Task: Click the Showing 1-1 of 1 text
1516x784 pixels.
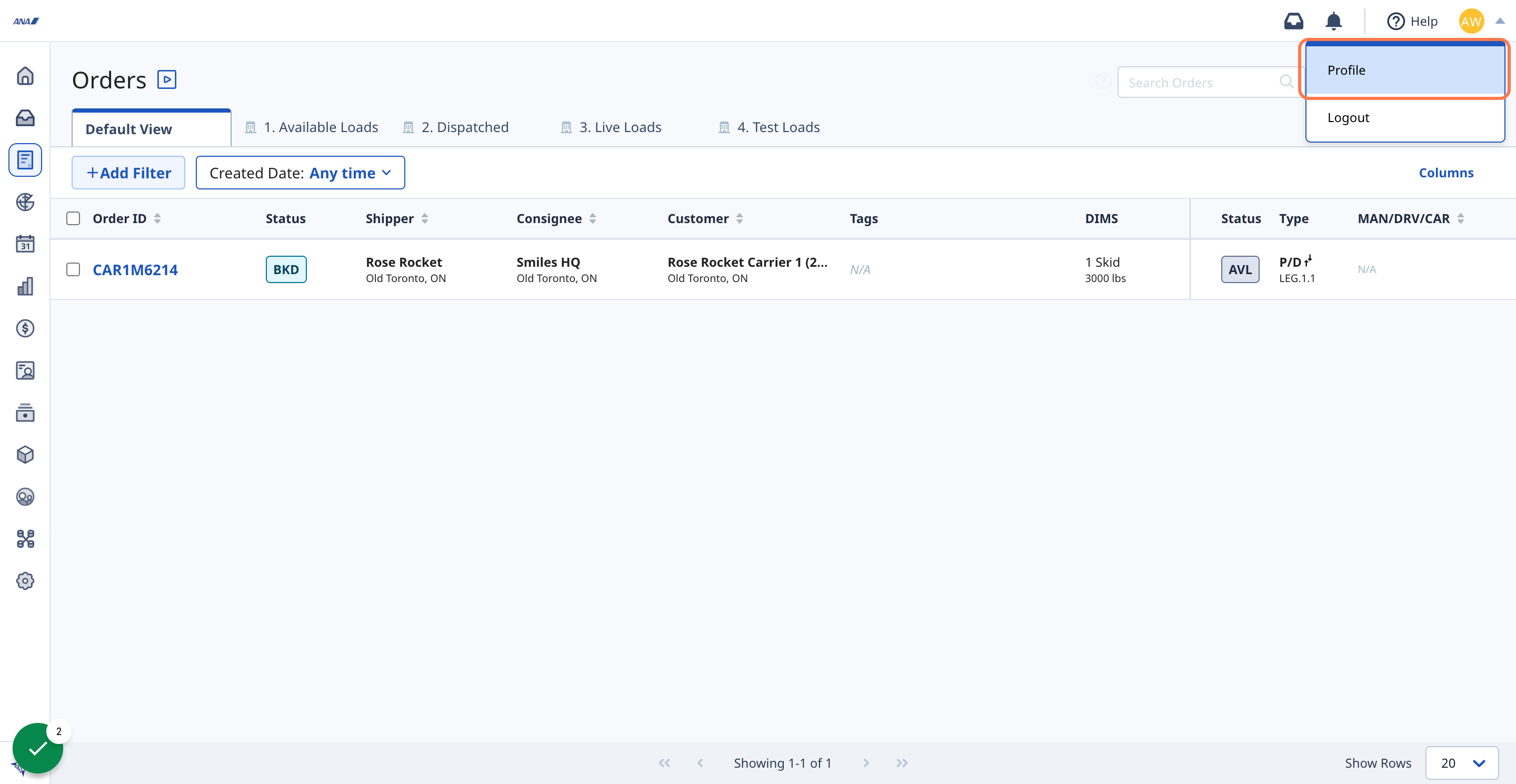Action: click(783, 763)
